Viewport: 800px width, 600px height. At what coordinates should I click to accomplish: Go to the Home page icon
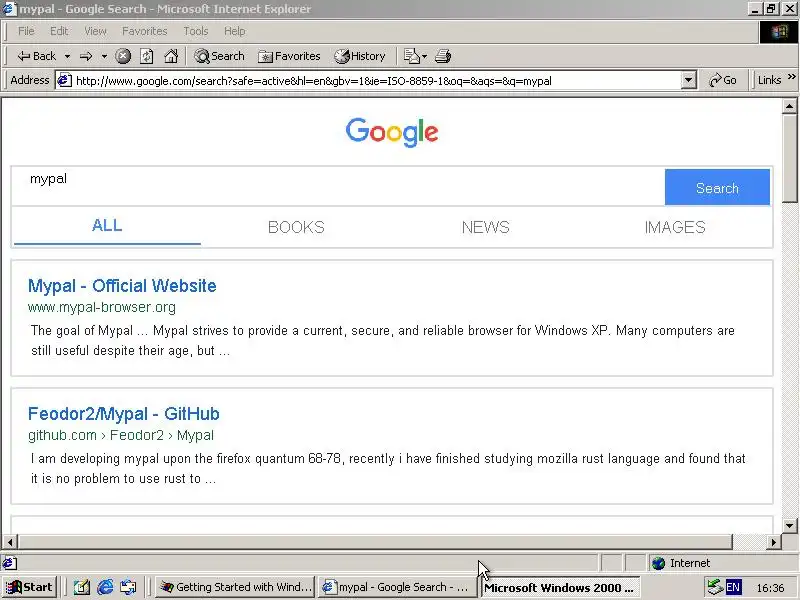click(171, 56)
